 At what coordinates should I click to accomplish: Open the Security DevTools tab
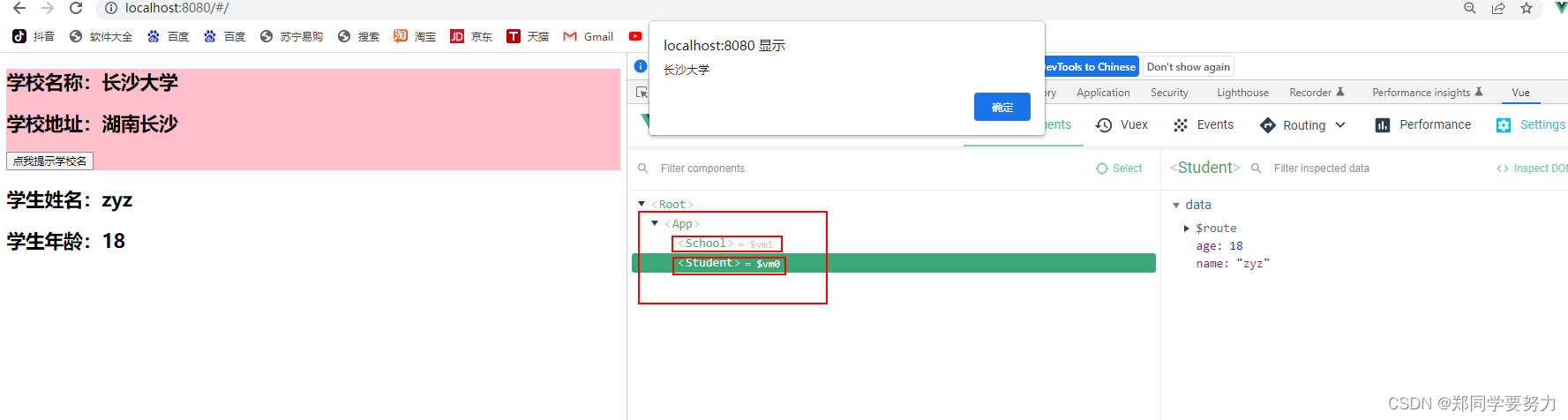(1169, 93)
